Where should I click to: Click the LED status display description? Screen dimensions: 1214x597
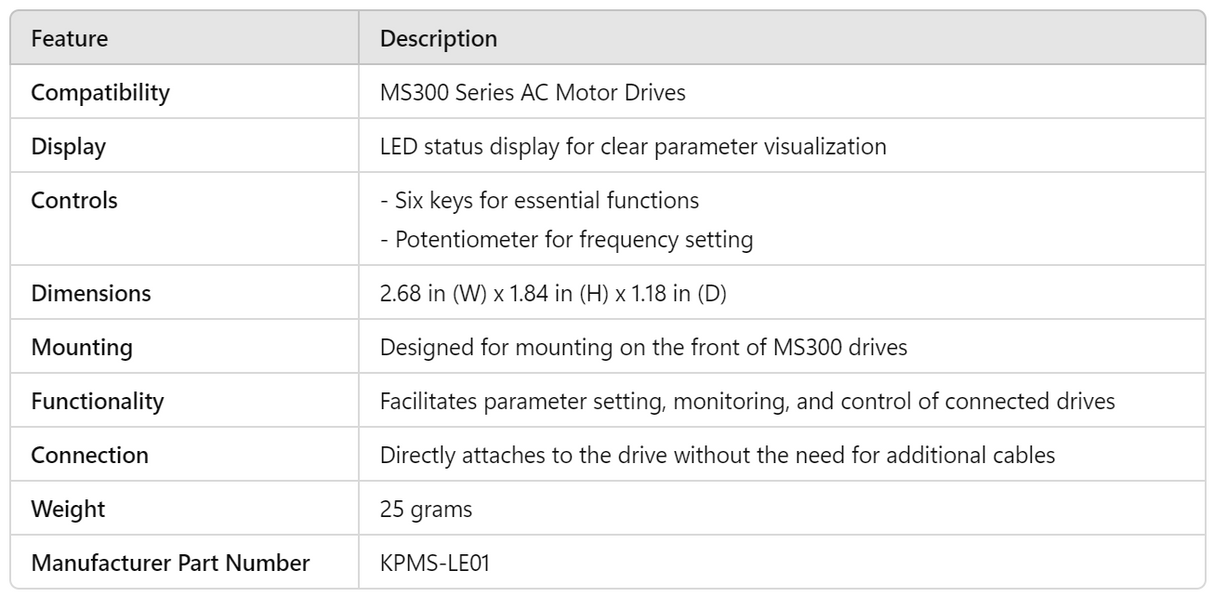pos(632,147)
